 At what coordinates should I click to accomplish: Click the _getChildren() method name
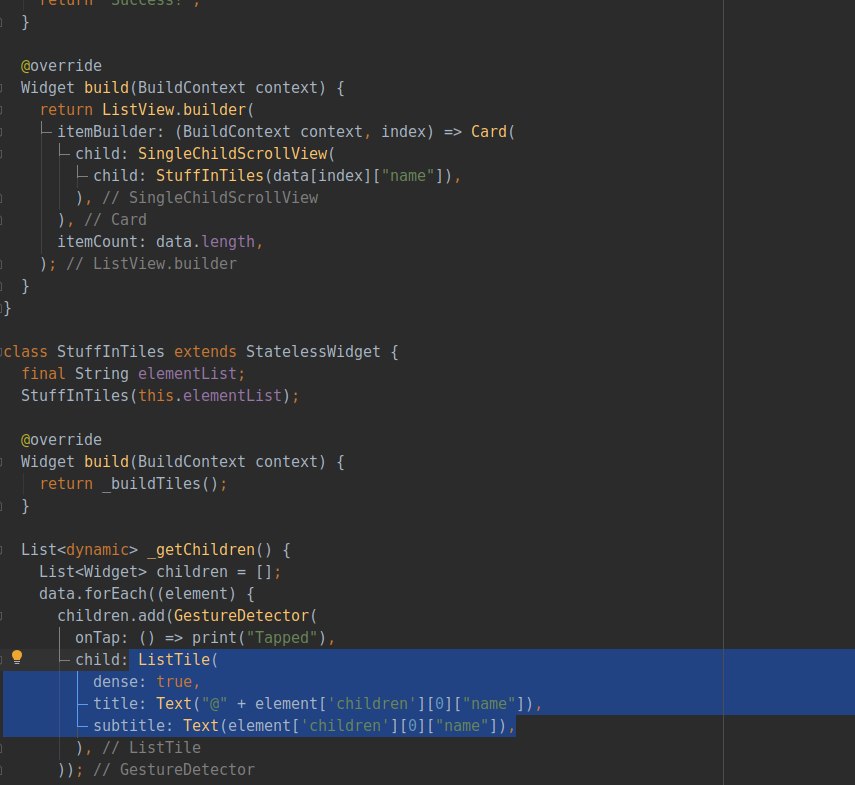209,550
